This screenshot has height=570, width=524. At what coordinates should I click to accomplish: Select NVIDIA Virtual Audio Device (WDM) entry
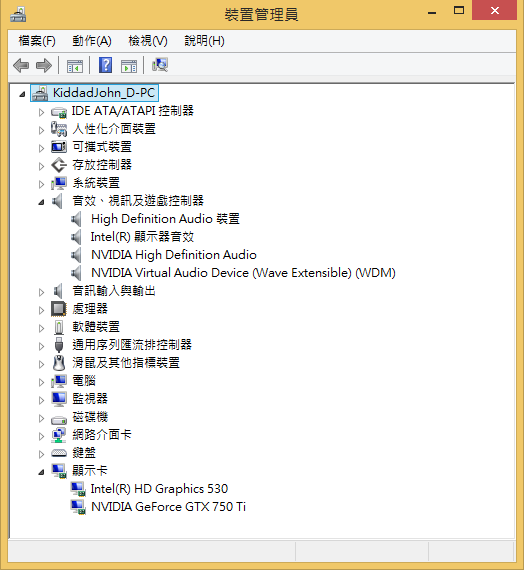coord(243,273)
